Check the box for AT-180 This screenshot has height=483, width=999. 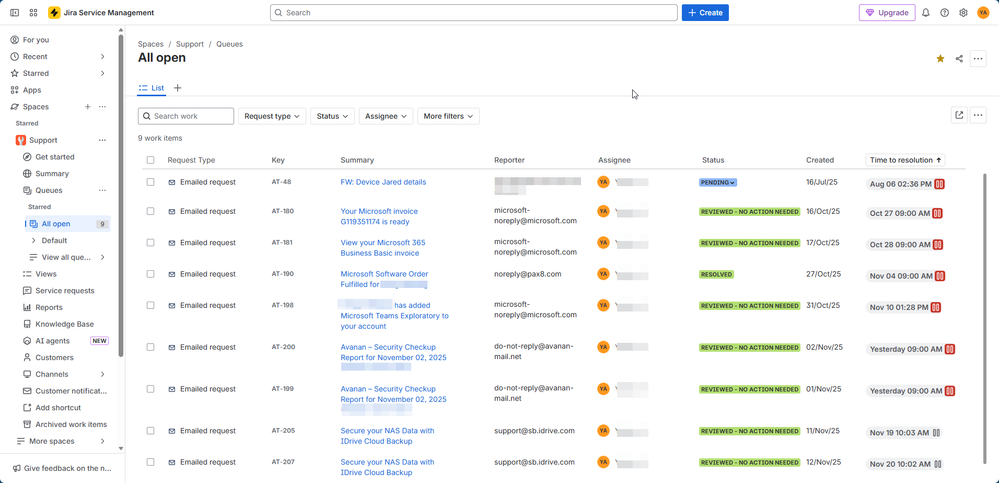coord(150,211)
